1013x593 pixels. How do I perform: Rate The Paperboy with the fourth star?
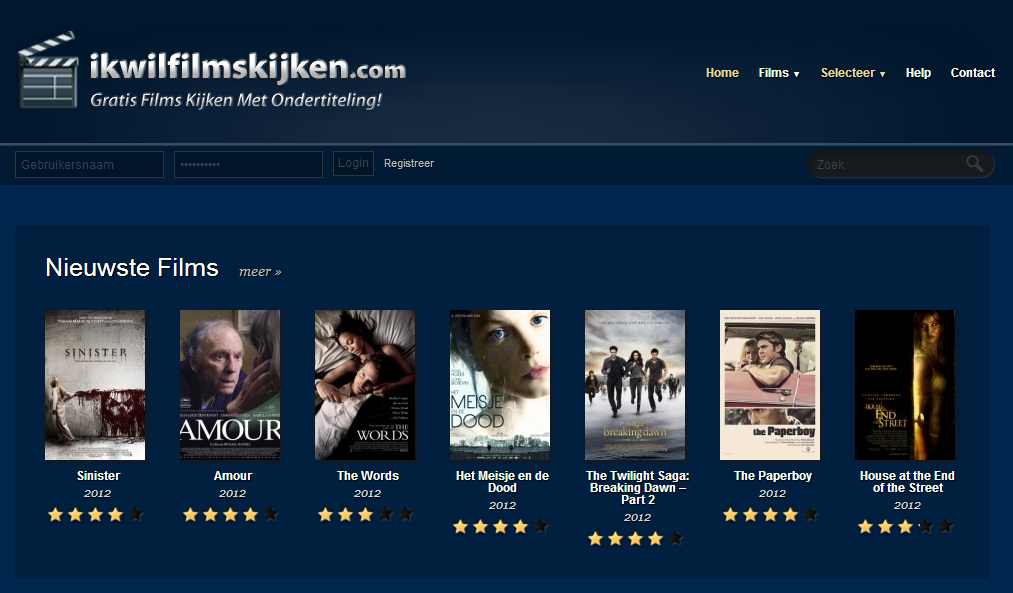[x=791, y=515]
